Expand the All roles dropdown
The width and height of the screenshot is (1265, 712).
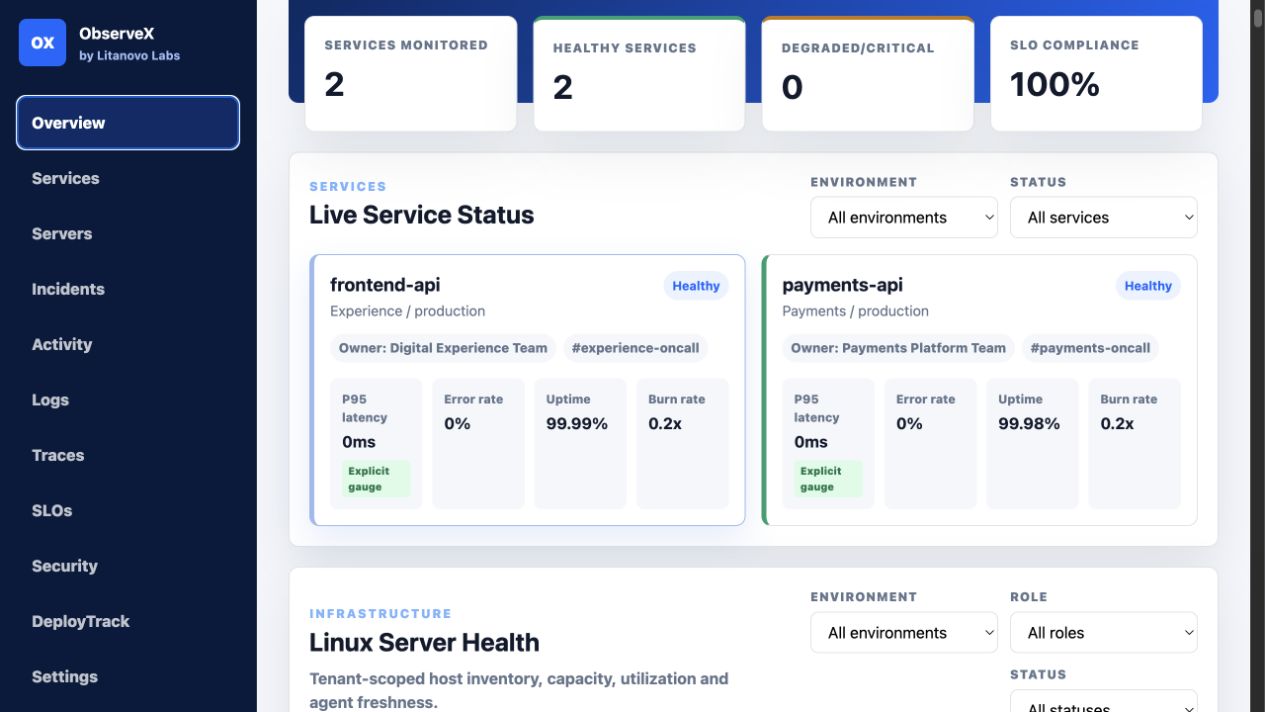[1104, 632]
